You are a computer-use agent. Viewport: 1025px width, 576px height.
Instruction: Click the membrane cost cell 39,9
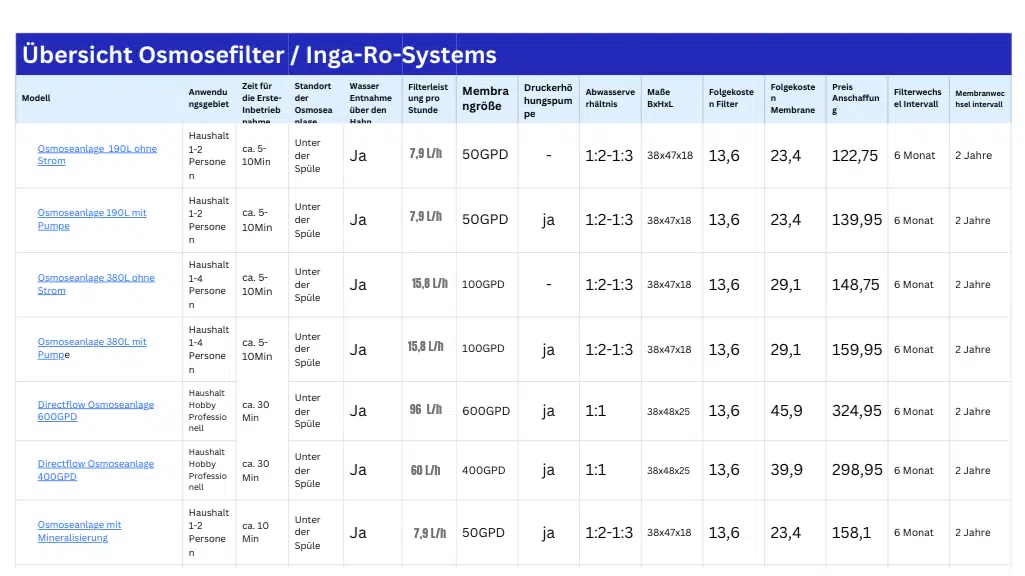coord(786,469)
